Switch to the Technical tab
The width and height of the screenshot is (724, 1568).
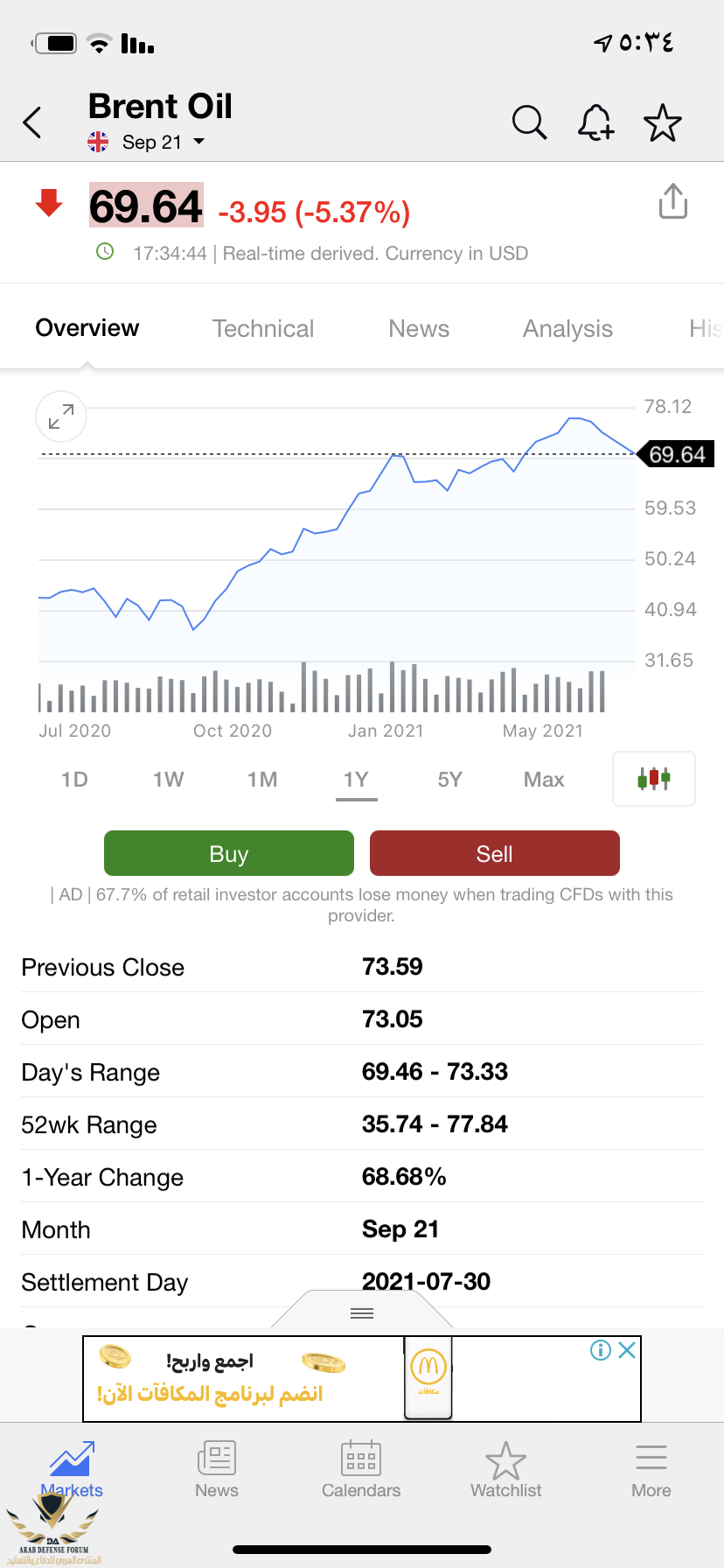(262, 328)
